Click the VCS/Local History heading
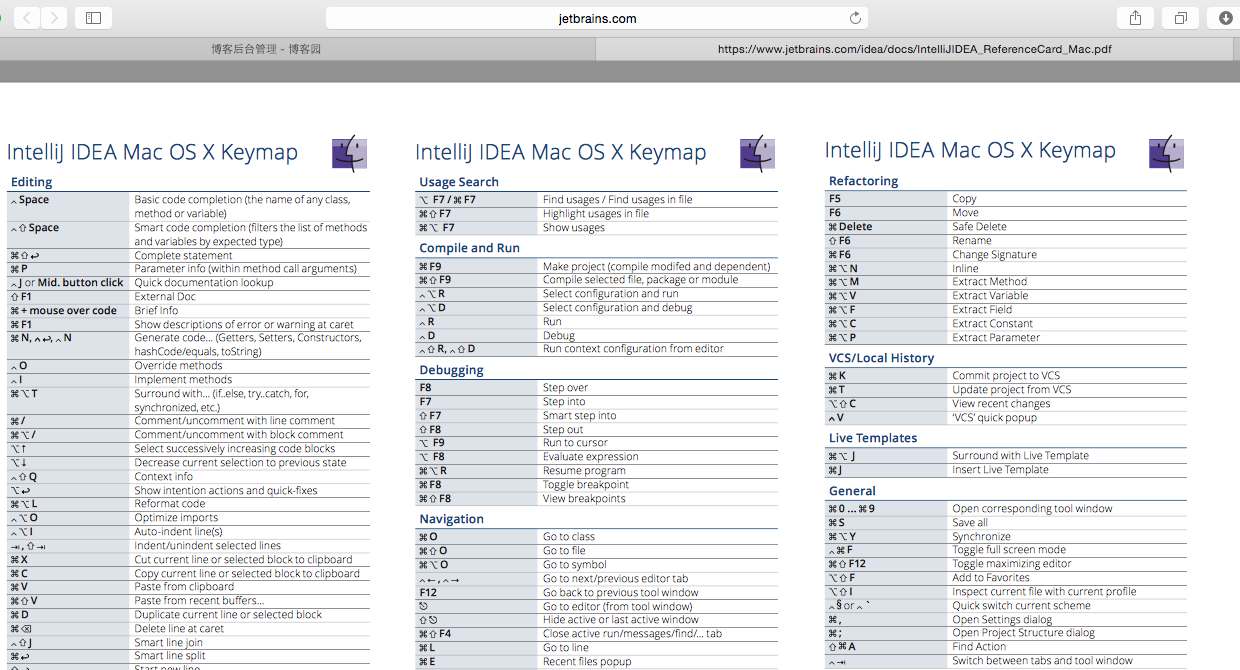 [x=881, y=358]
